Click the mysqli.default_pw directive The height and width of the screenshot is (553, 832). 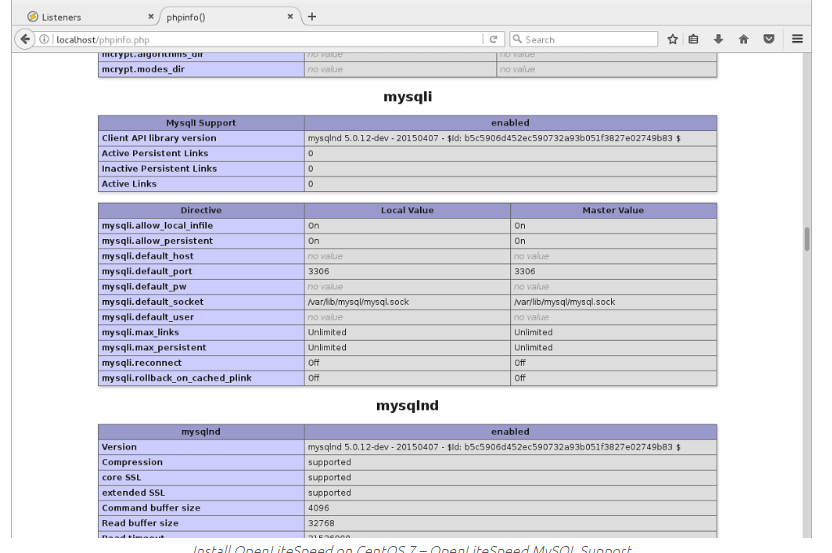201,287
